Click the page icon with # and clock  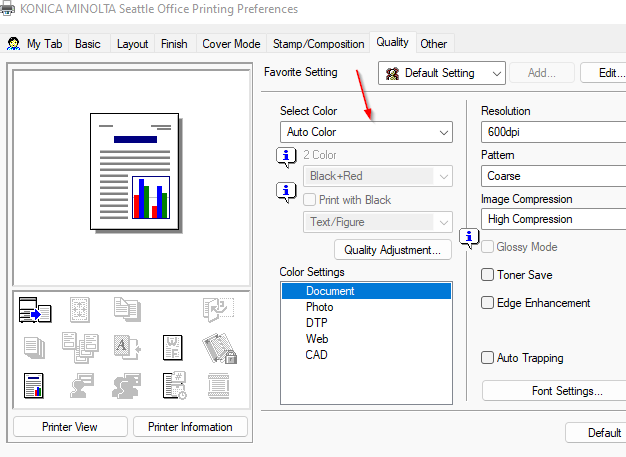coord(174,386)
